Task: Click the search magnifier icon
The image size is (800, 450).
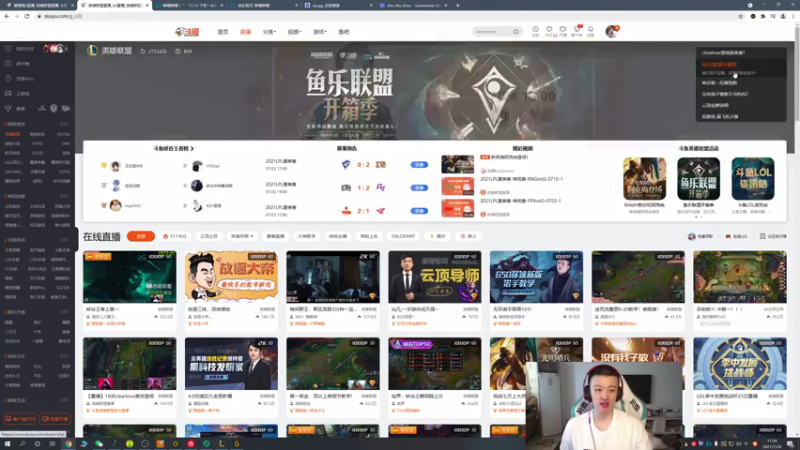Action: (516, 32)
